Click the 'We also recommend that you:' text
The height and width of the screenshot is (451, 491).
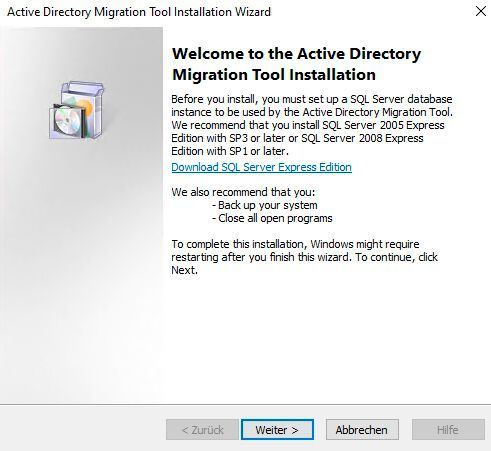coord(243,192)
